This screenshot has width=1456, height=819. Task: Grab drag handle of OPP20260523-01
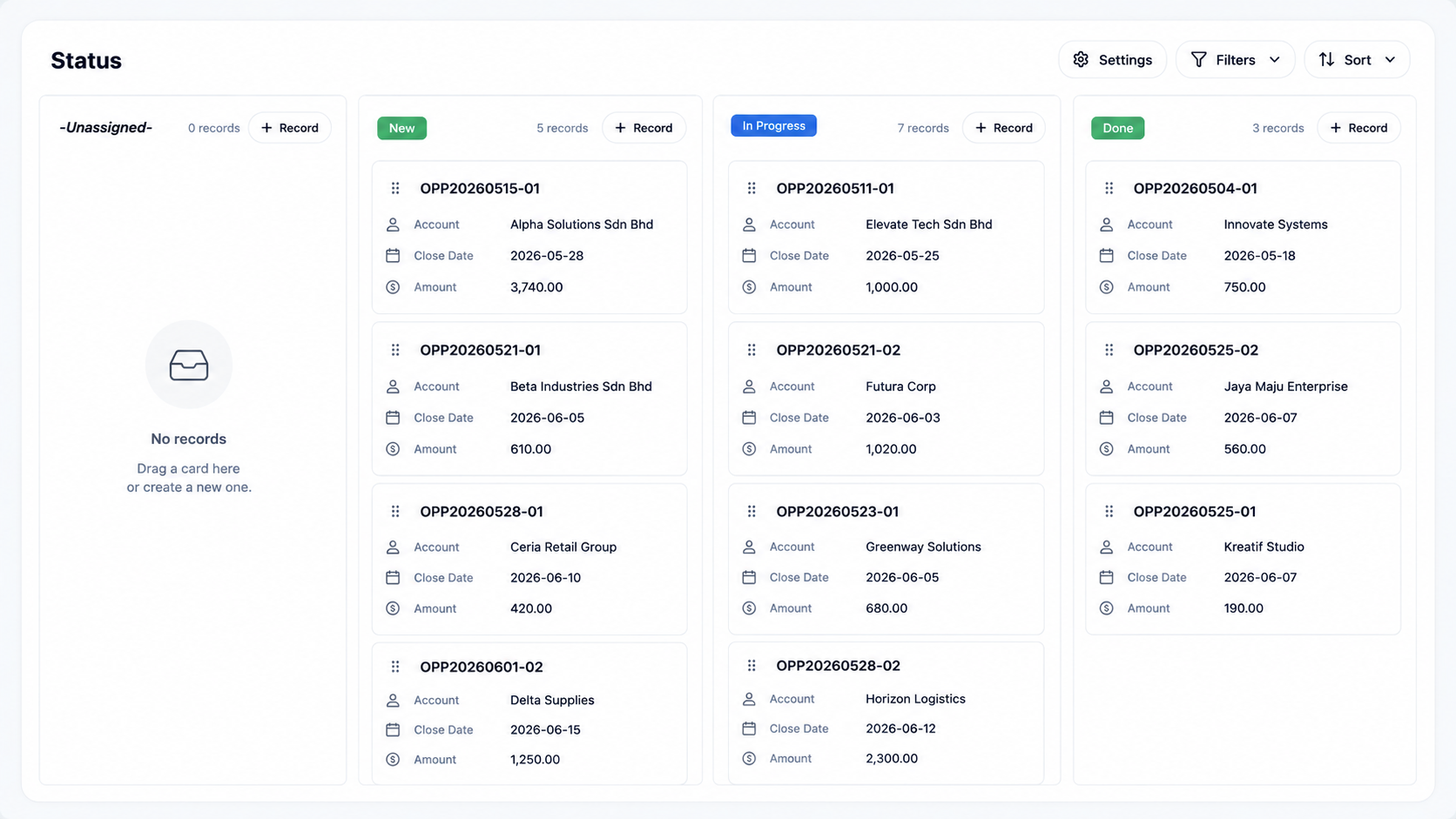tap(752, 512)
